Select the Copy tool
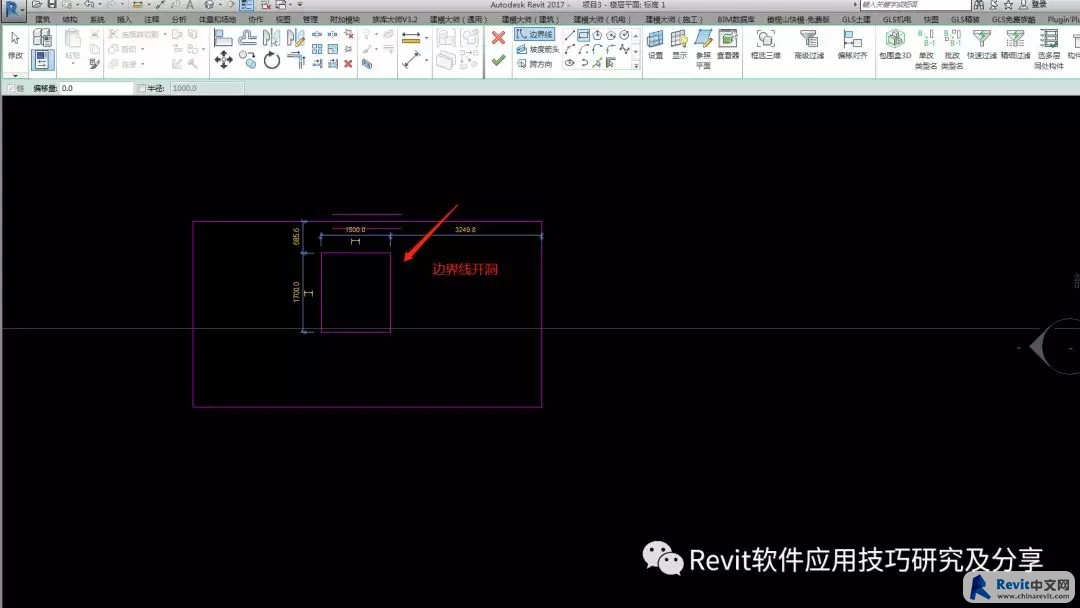Screen dimensions: 1080x608 [248, 61]
